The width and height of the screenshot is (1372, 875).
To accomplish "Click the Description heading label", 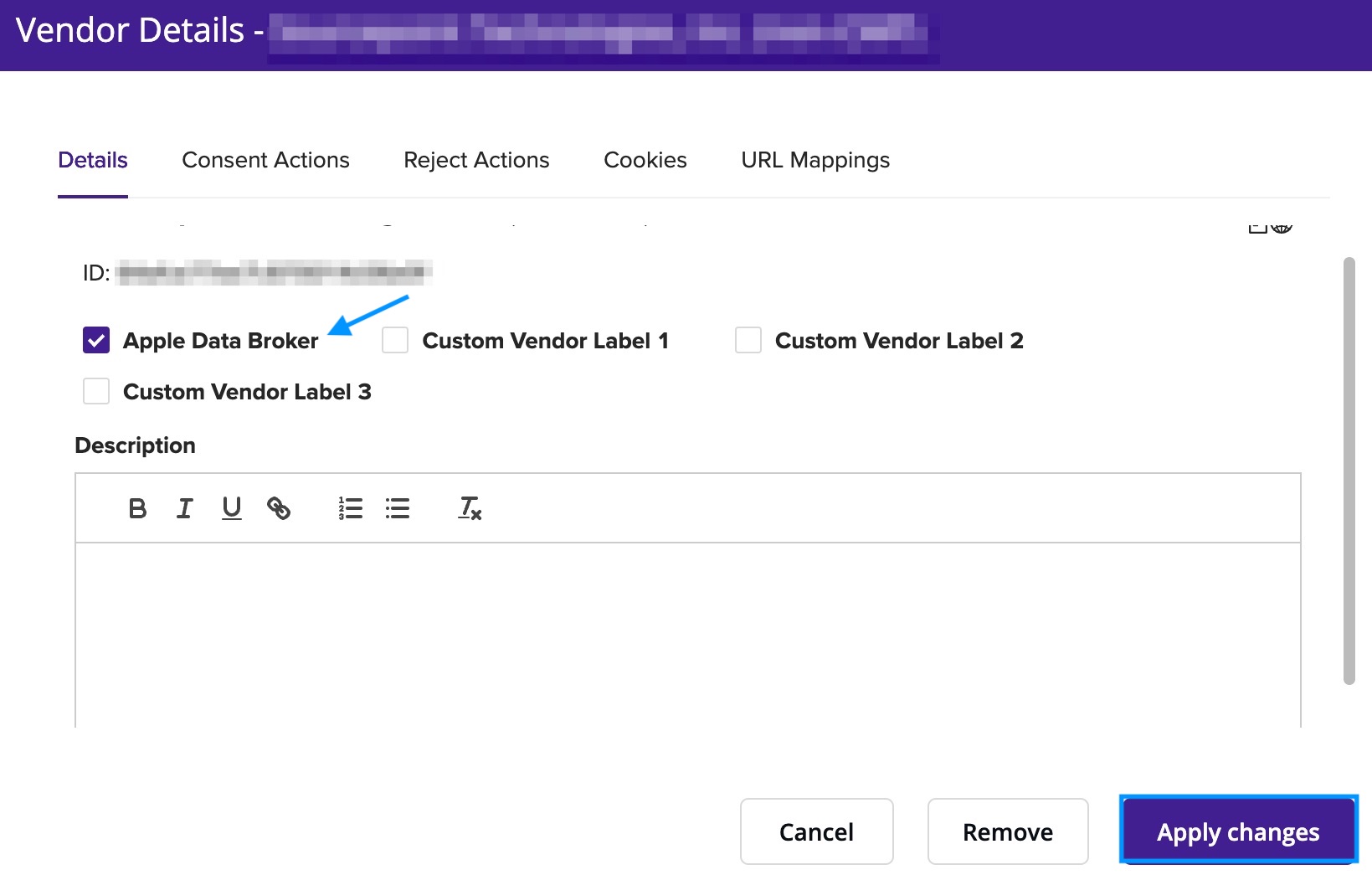I will [136, 445].
